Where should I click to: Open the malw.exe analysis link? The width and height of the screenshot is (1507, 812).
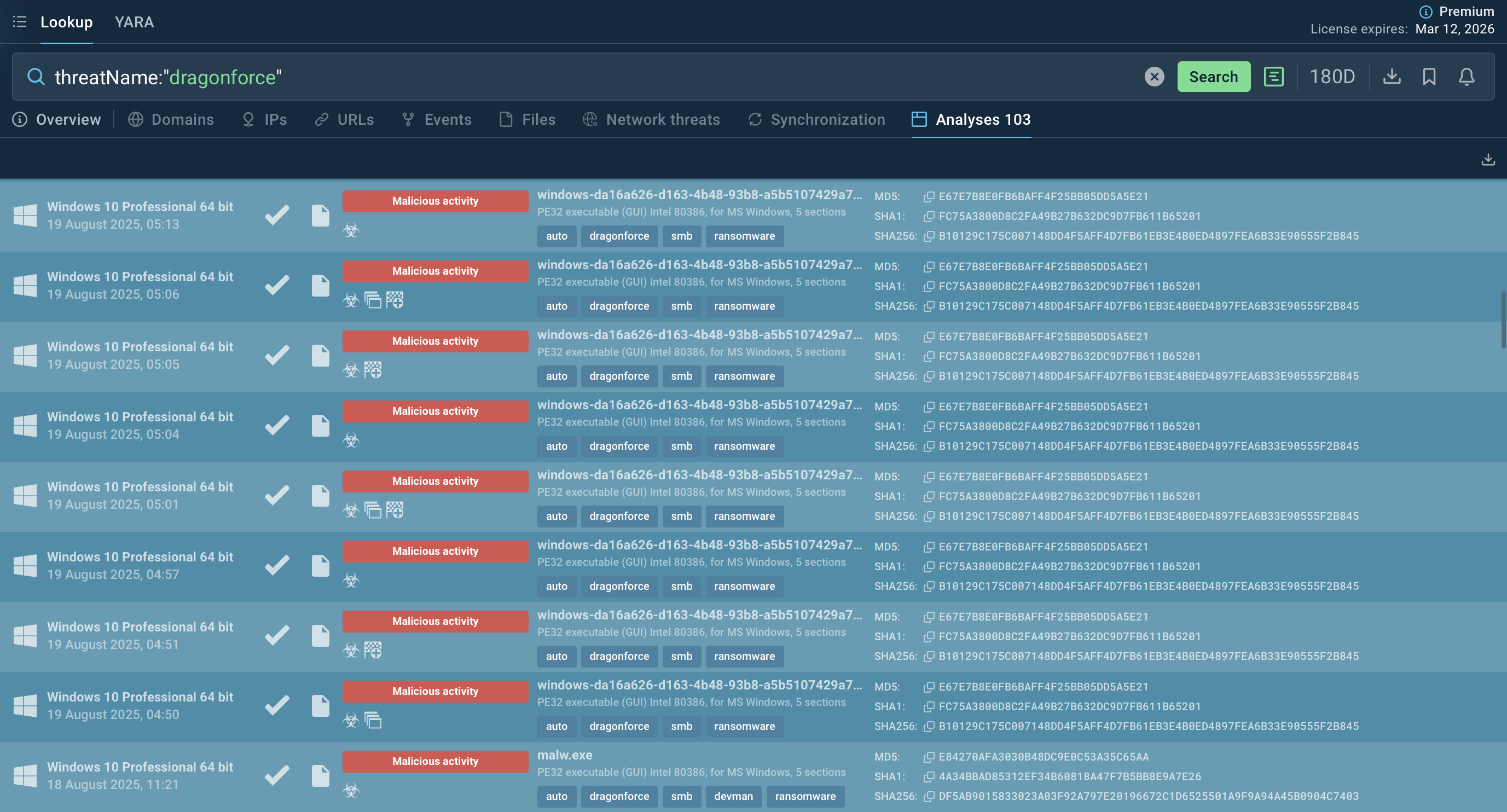[x=565, y=755]
